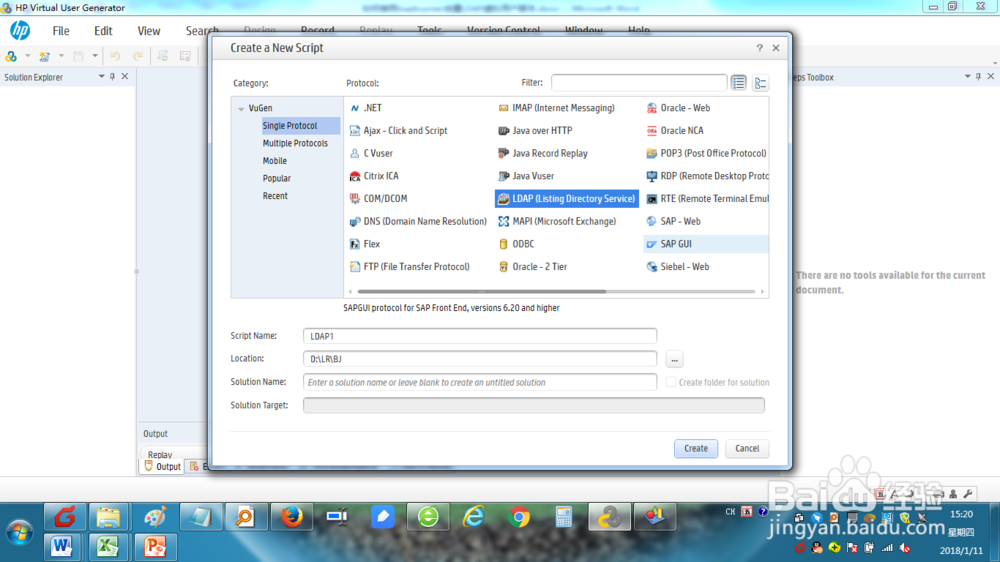The image size is (1000, 562).
Task: Collapse the VuGen category tree
Action: coord(241,109)
